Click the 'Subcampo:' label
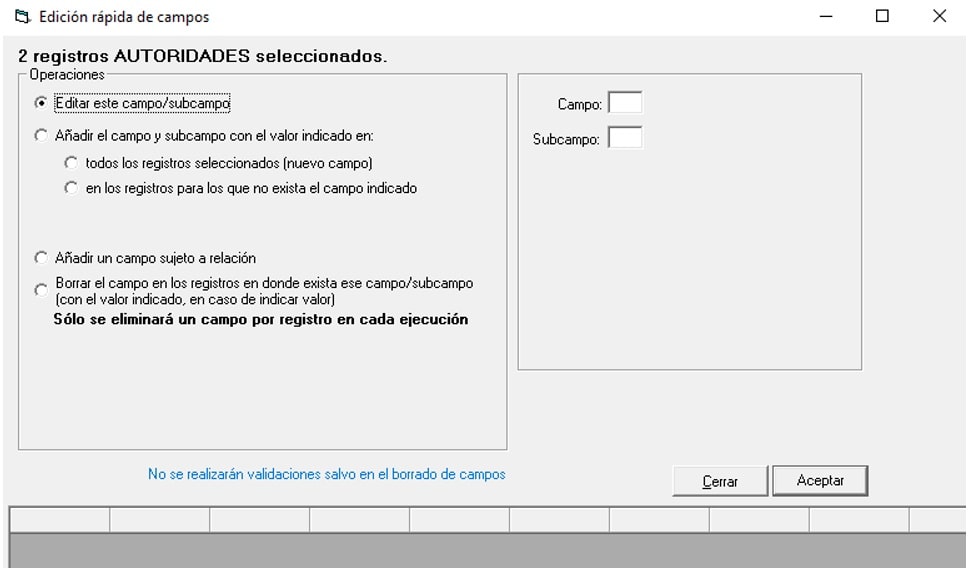 pos(566,140)
